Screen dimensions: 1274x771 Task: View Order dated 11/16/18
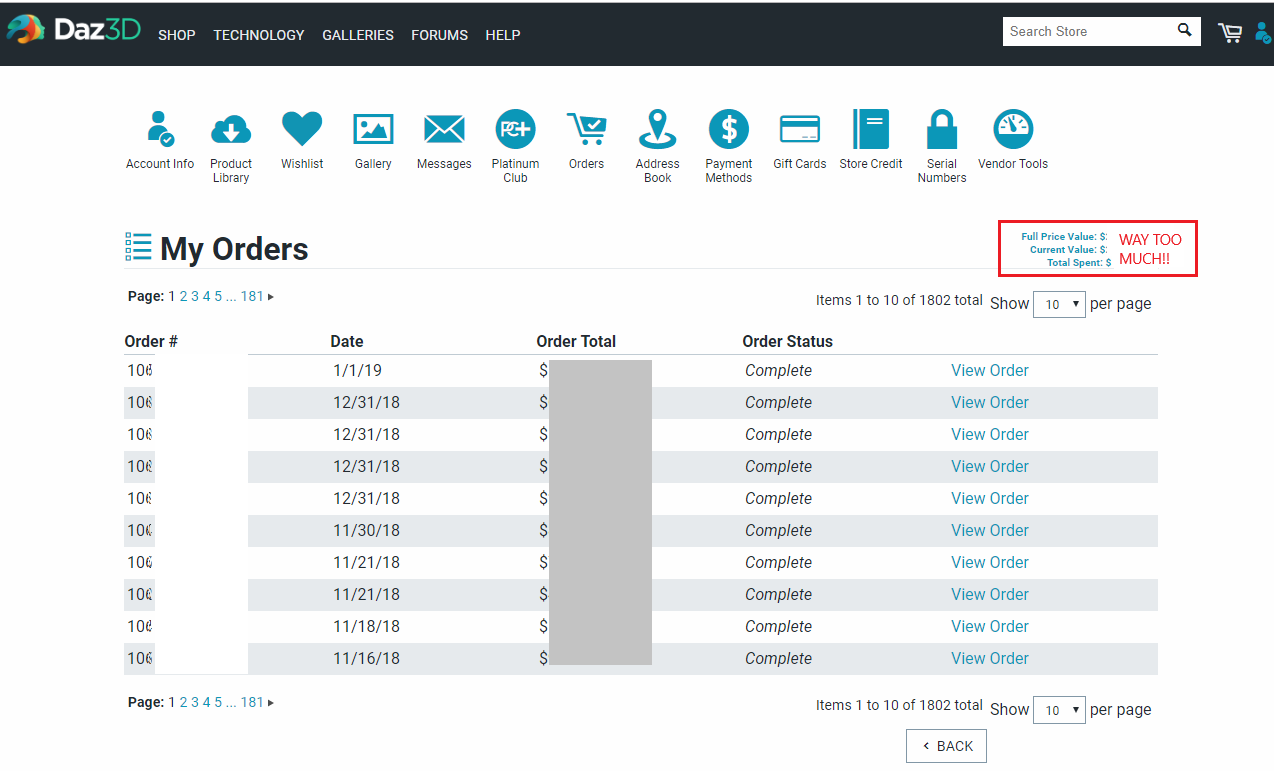click(x=989, y=658)
